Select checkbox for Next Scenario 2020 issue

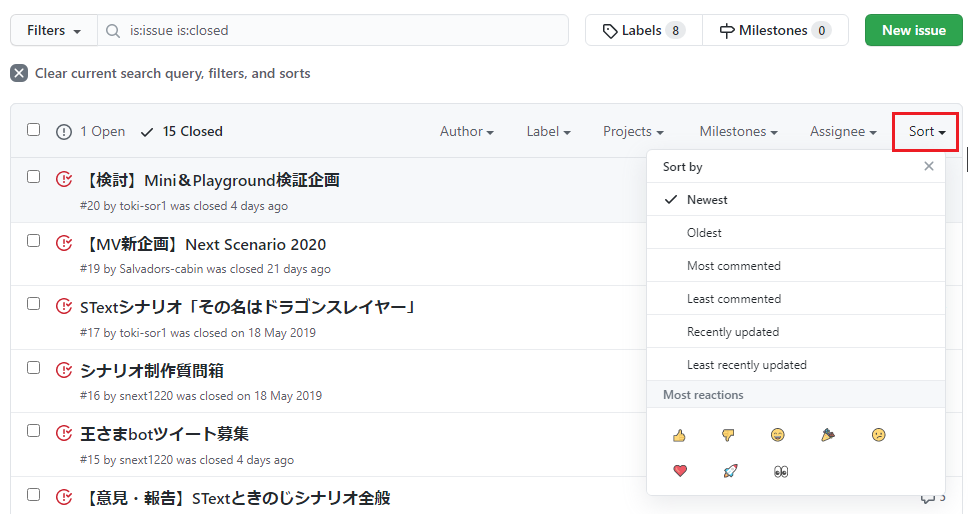[33, 241]
